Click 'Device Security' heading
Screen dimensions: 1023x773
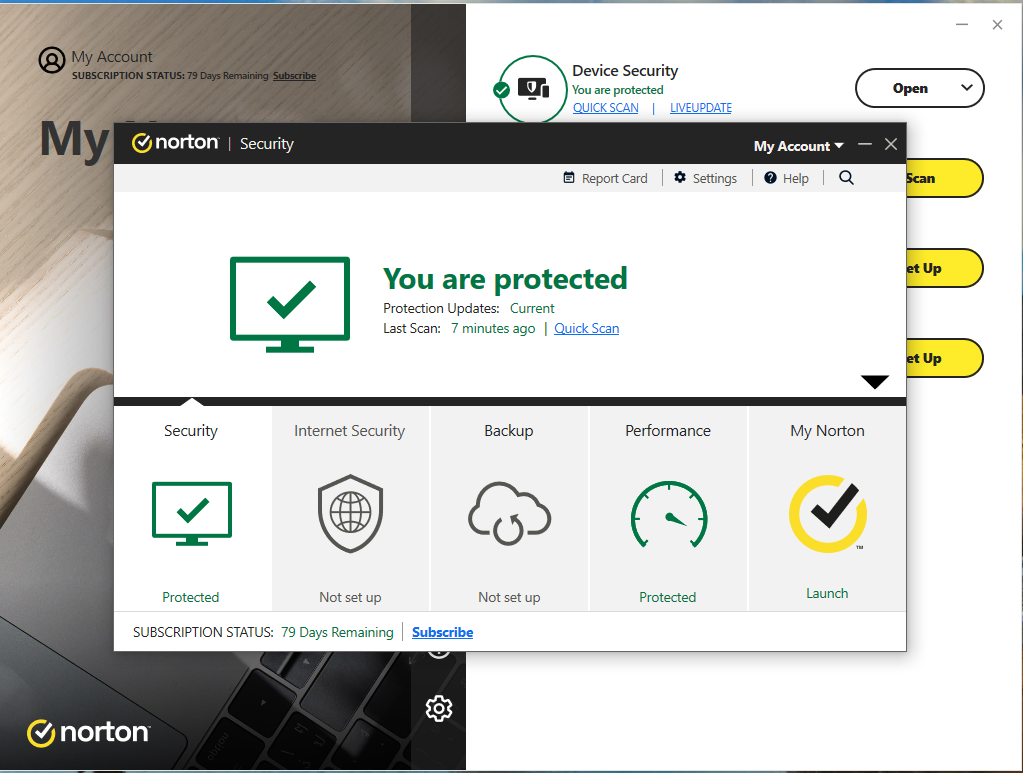(x=625, y=70)
